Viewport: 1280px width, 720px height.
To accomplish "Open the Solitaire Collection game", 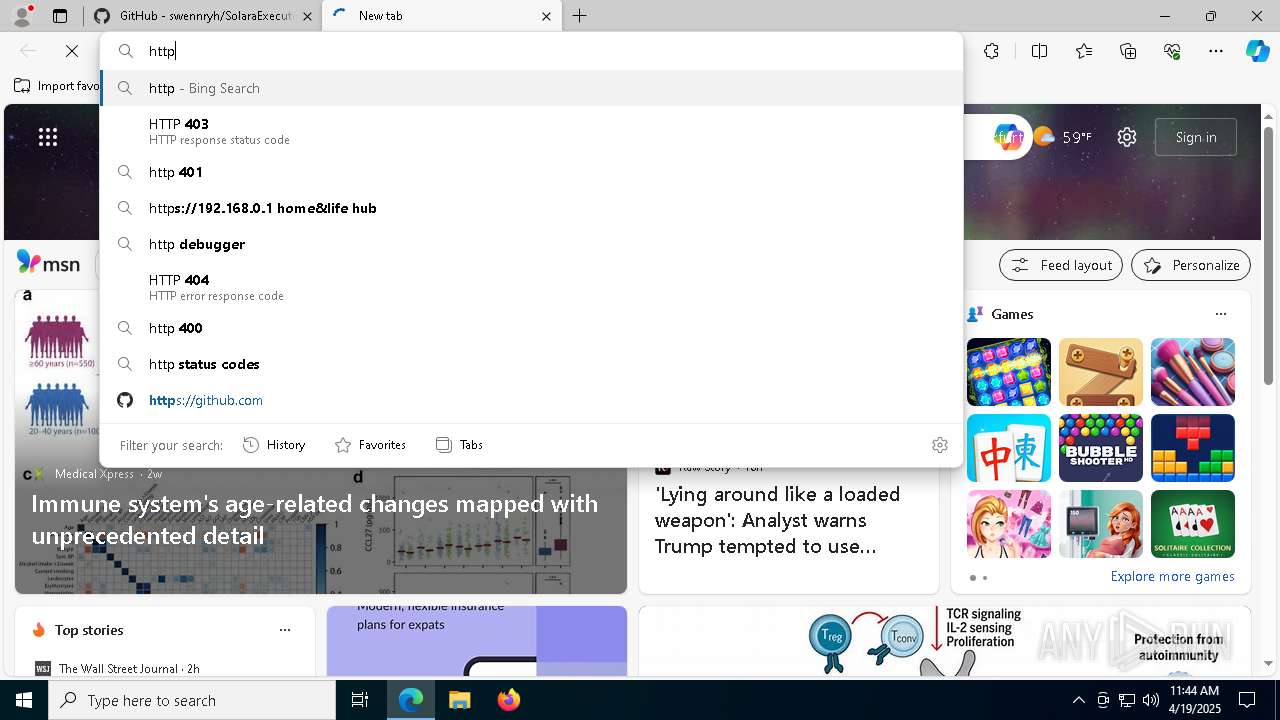I will (1193, 524).
